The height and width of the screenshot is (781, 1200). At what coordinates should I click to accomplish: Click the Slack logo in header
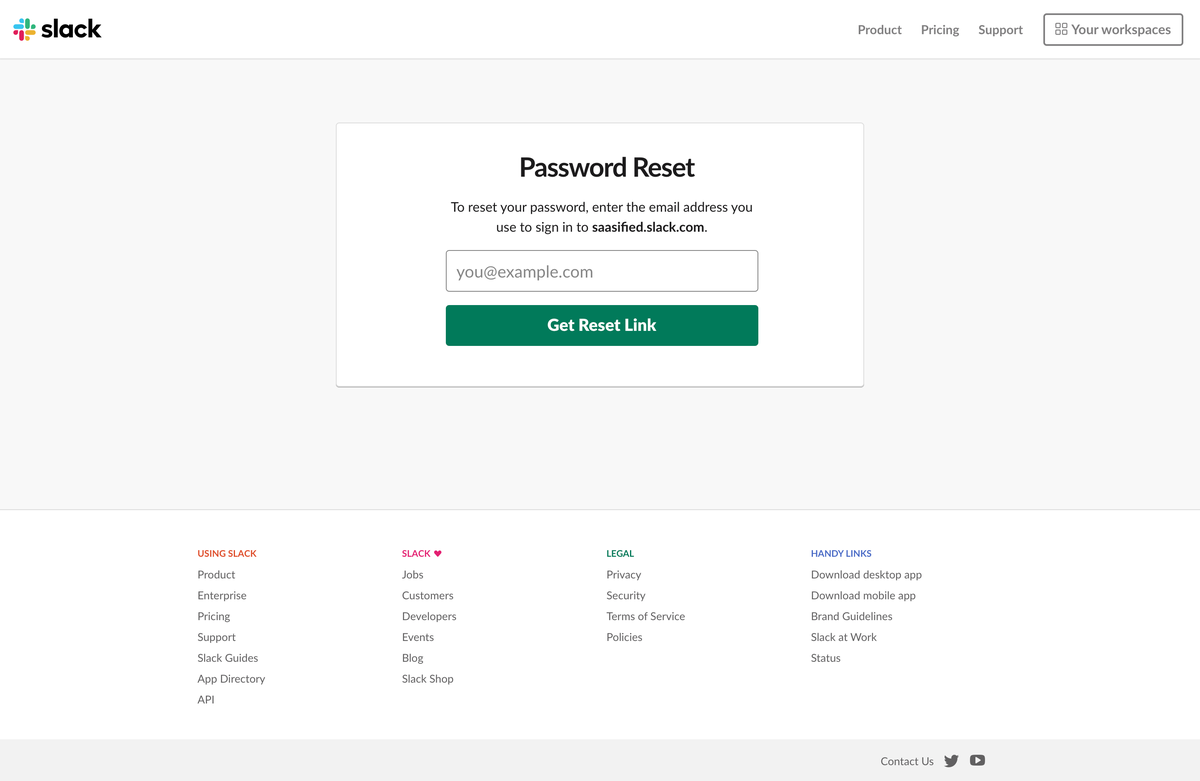tap(57, 29)
